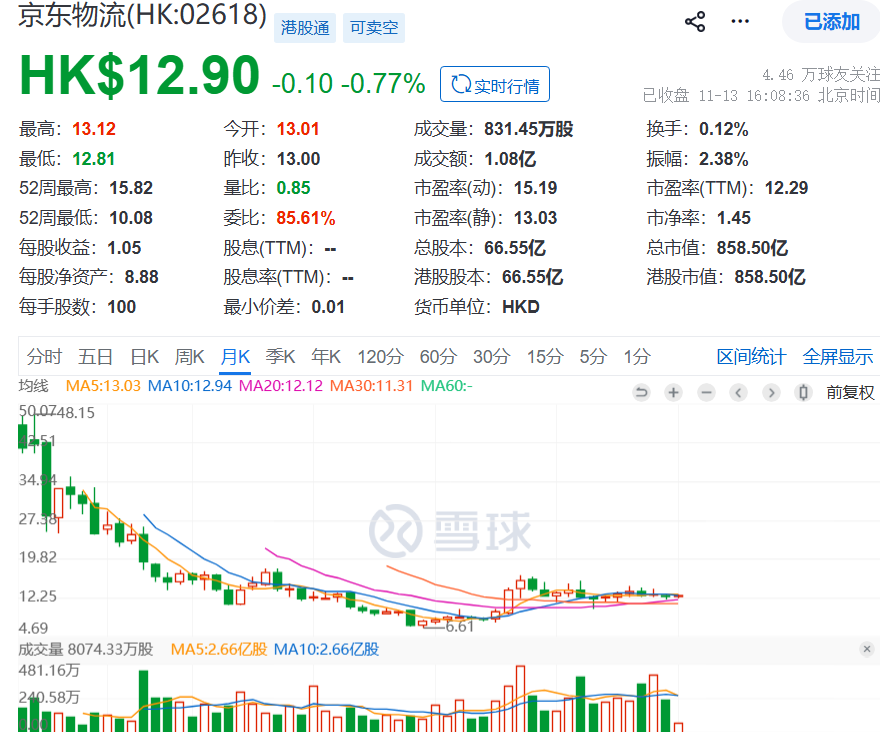Switch to the 30分 chart tab
This screenshot has height=732, width=880.
point(492,356)
